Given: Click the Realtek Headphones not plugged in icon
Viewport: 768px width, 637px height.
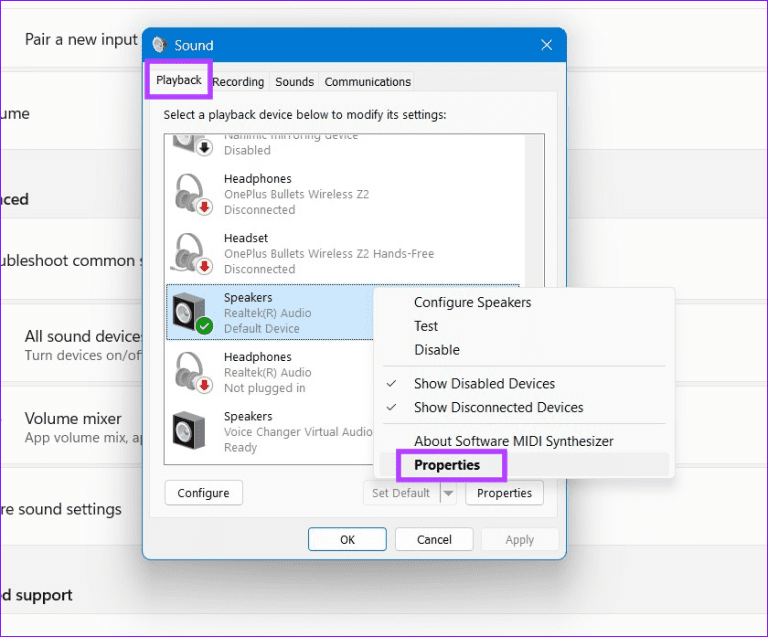Looking at the screenshot, I should [x=192, y=372].
